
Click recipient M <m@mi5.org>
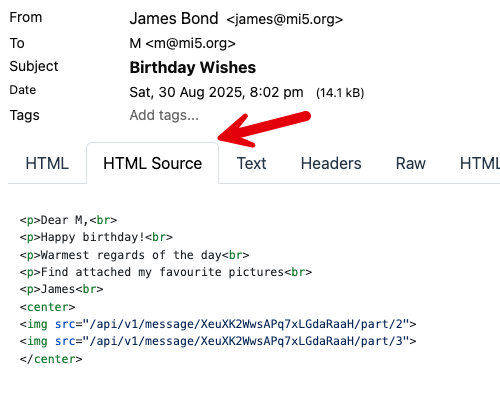pyautogui.click(x=182, y=43)
